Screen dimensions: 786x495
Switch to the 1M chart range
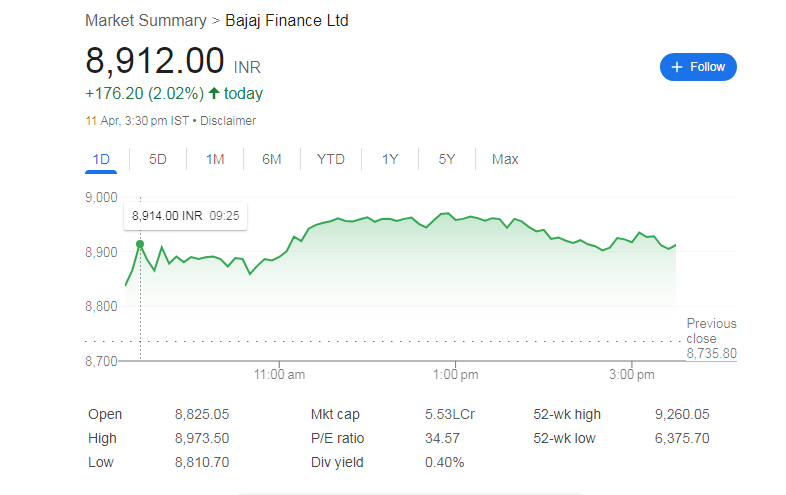(215, 159)
